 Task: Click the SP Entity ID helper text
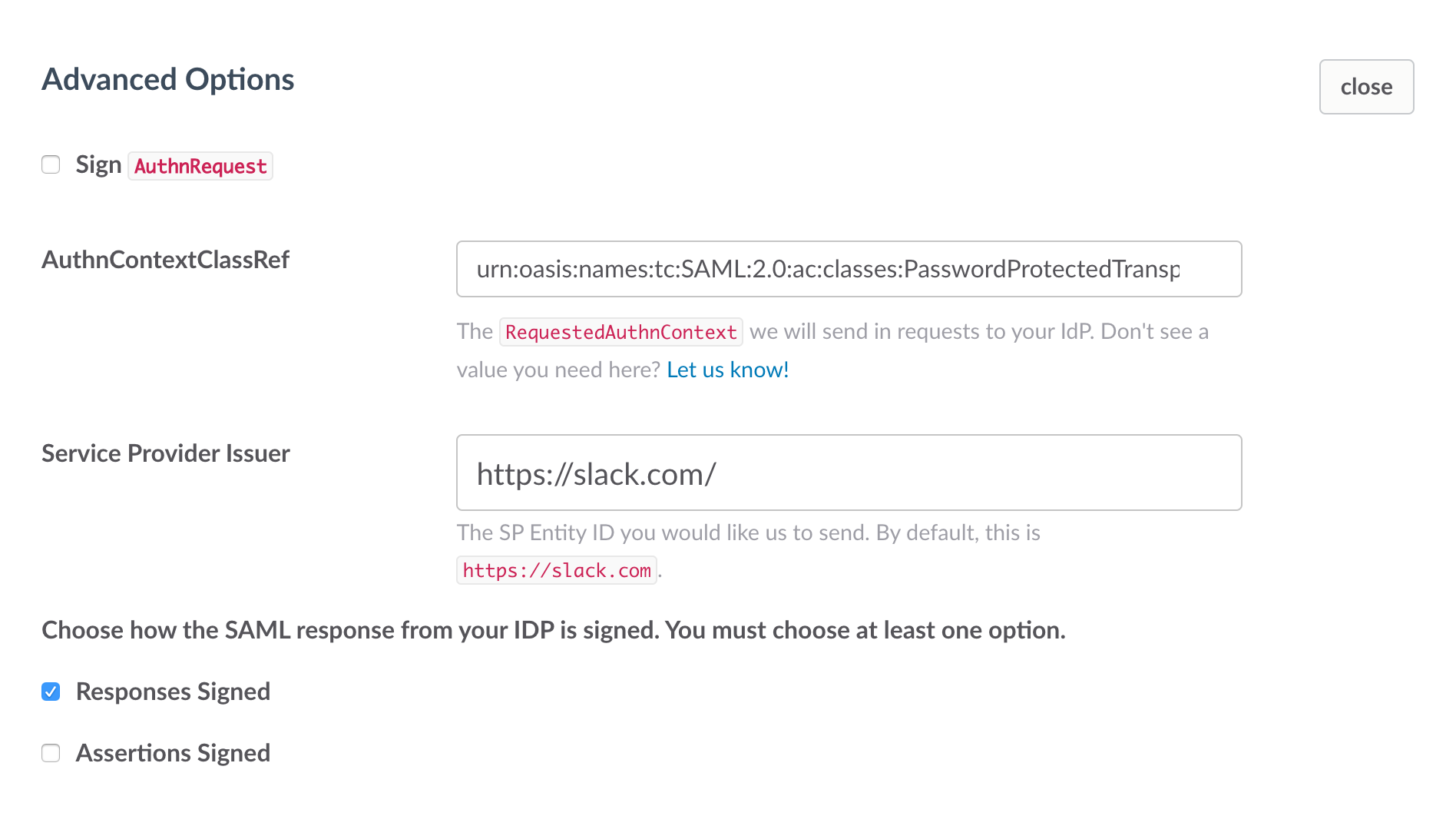pyautogui.click(x=748, y=532)
